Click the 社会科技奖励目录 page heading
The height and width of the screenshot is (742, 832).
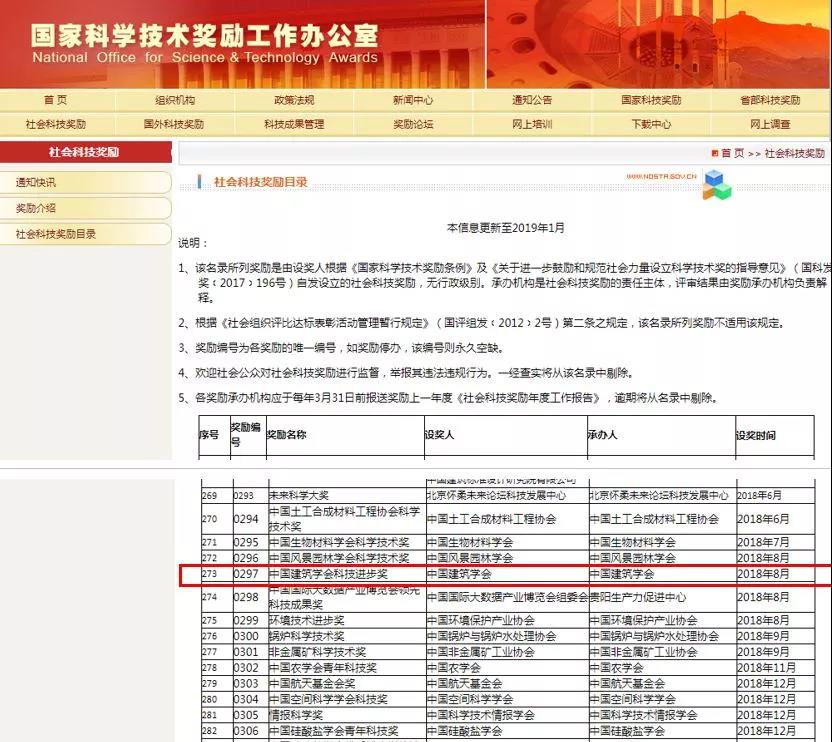[x=261, y=182]
